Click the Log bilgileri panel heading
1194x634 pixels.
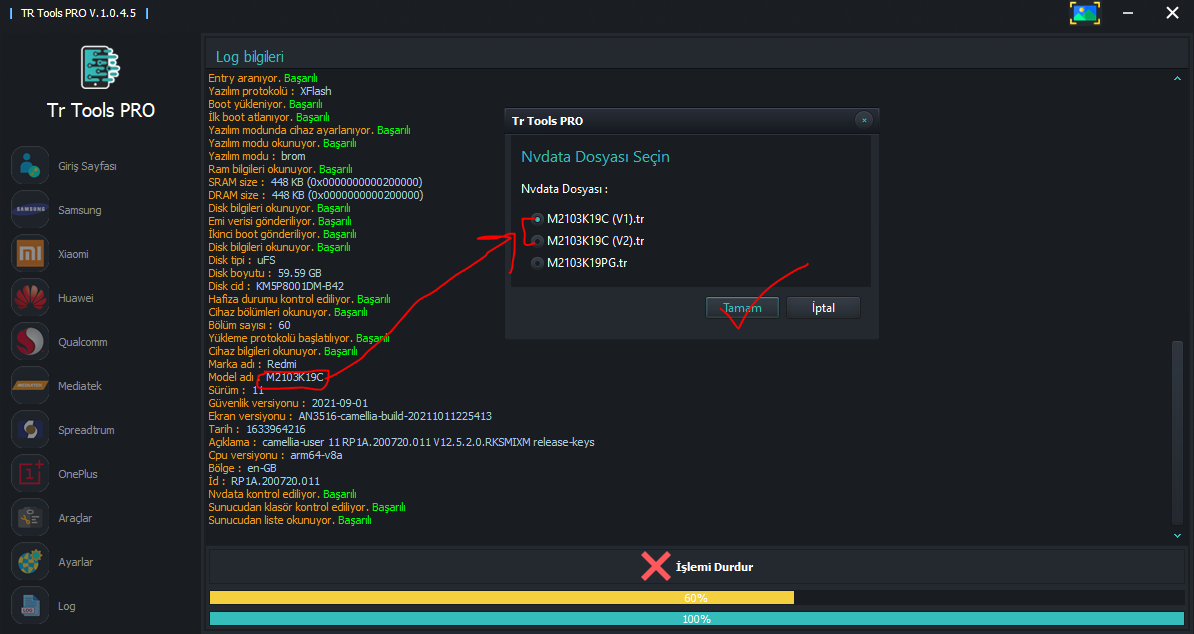click(x=250, y=57)
